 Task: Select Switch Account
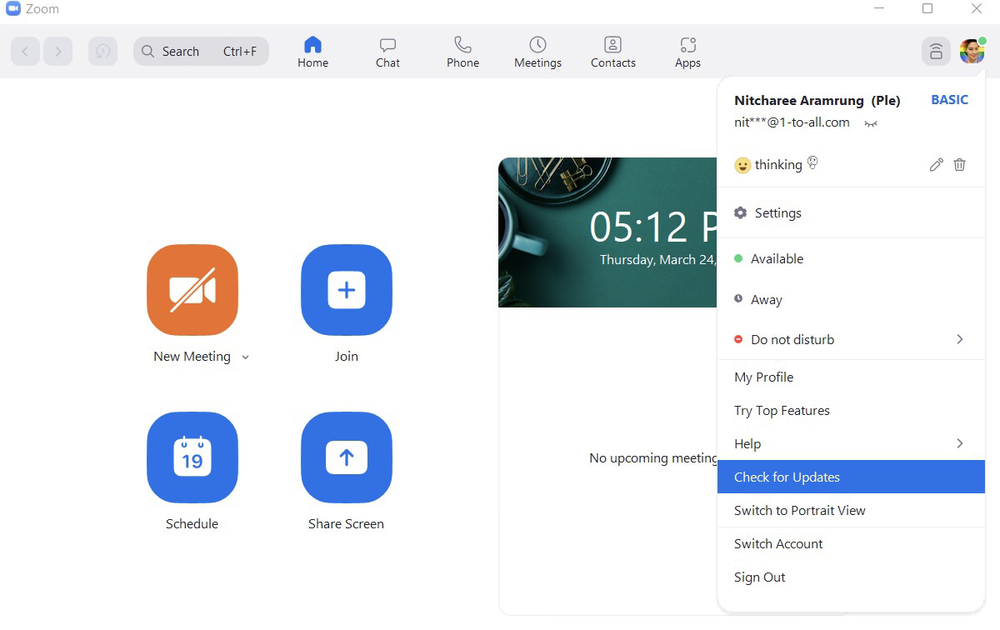coord(851,544)
